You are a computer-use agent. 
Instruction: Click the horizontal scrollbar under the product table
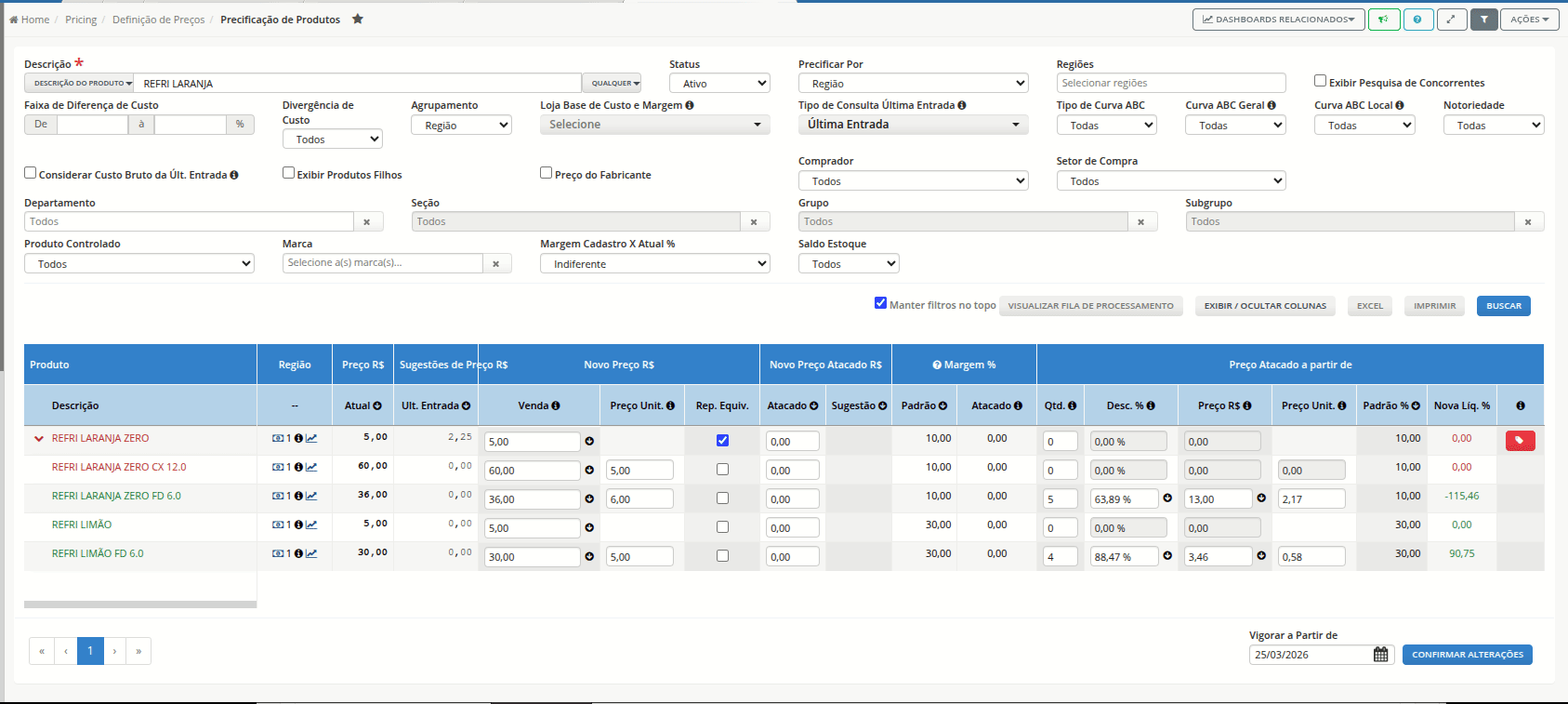(x=140, y=604)
